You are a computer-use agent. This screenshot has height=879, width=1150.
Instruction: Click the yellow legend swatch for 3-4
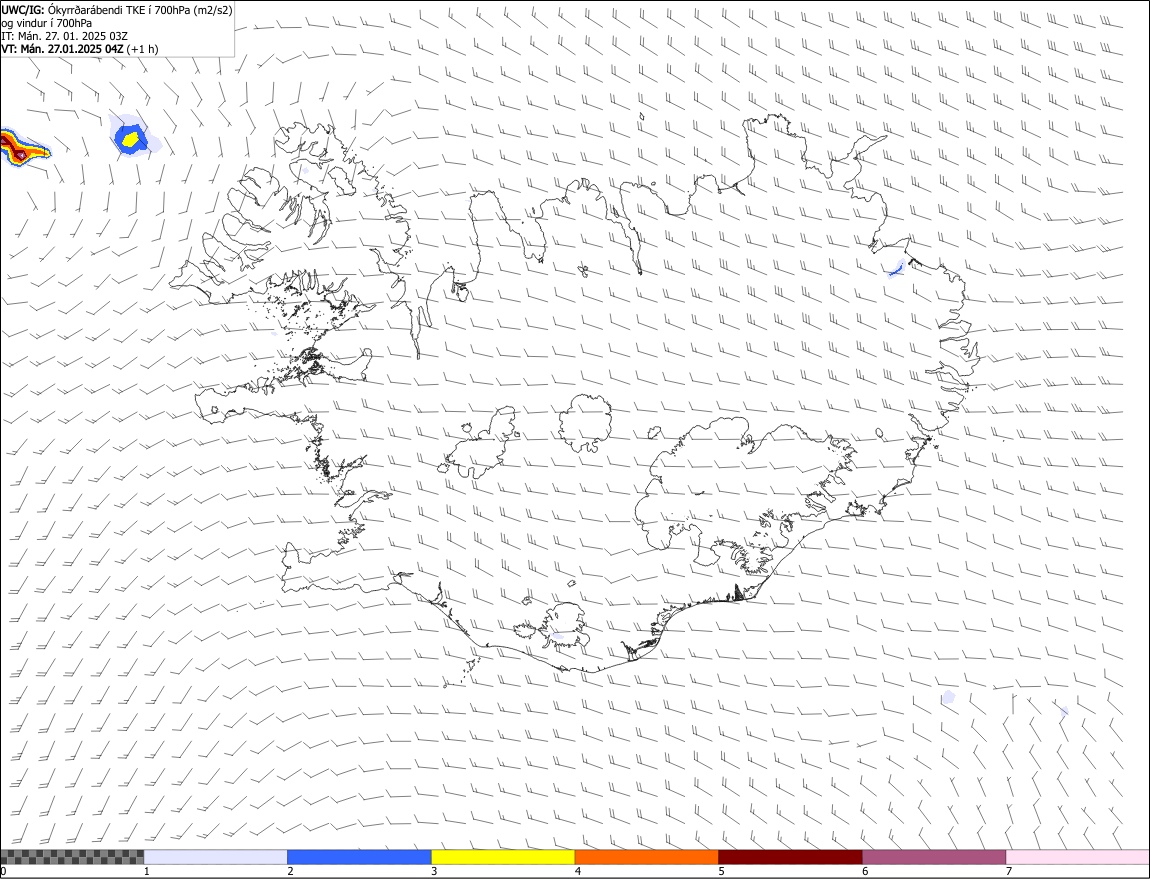[x=502, y=857]
